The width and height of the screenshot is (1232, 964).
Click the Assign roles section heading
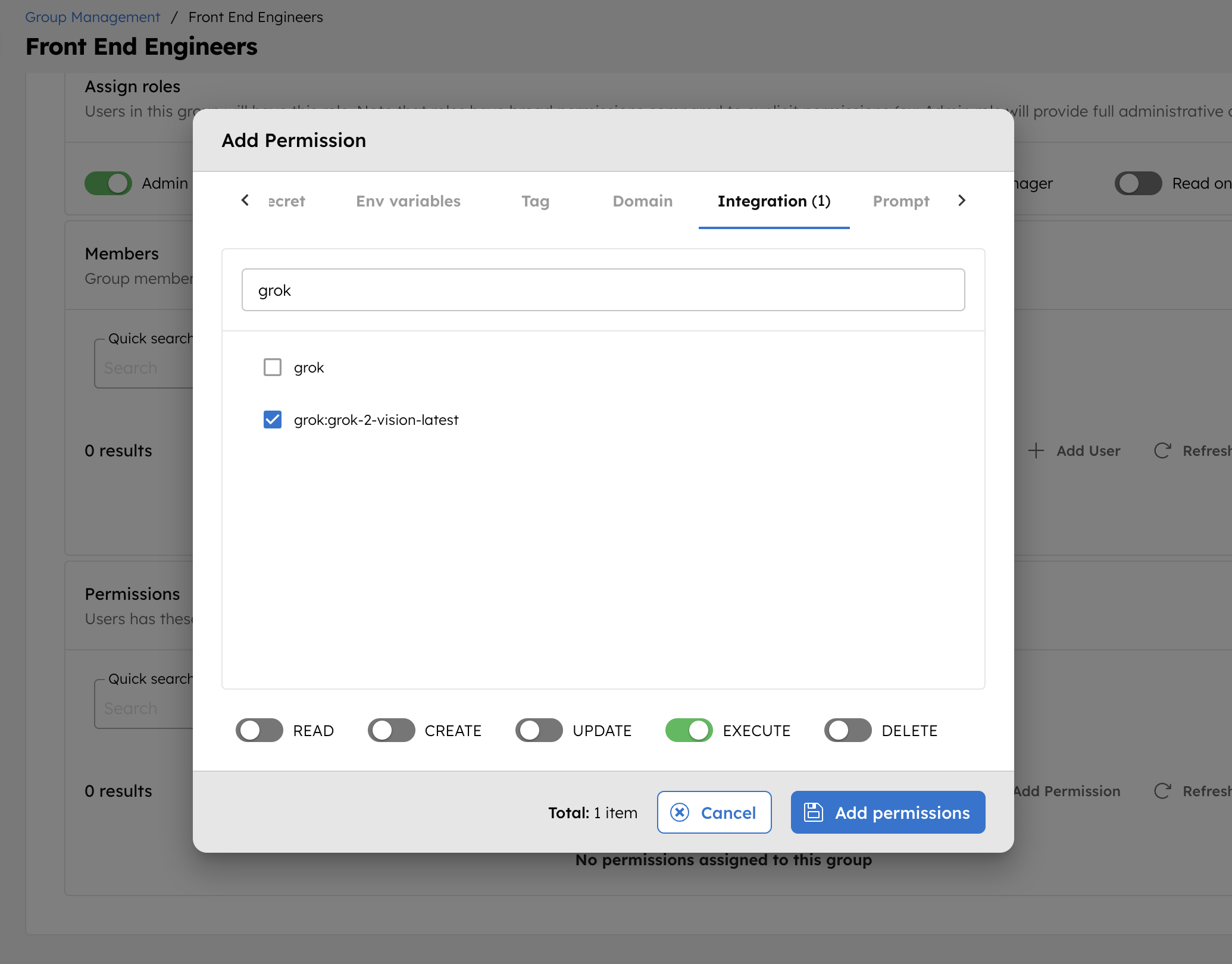[x=133, y=86]
